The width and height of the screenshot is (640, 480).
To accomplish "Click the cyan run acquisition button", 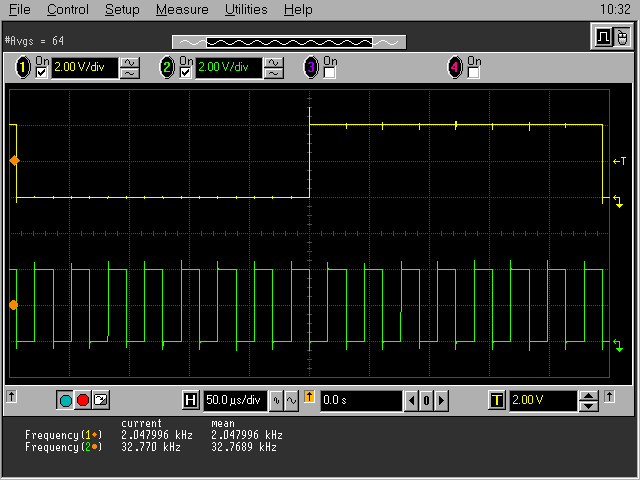I will point(66,401).
